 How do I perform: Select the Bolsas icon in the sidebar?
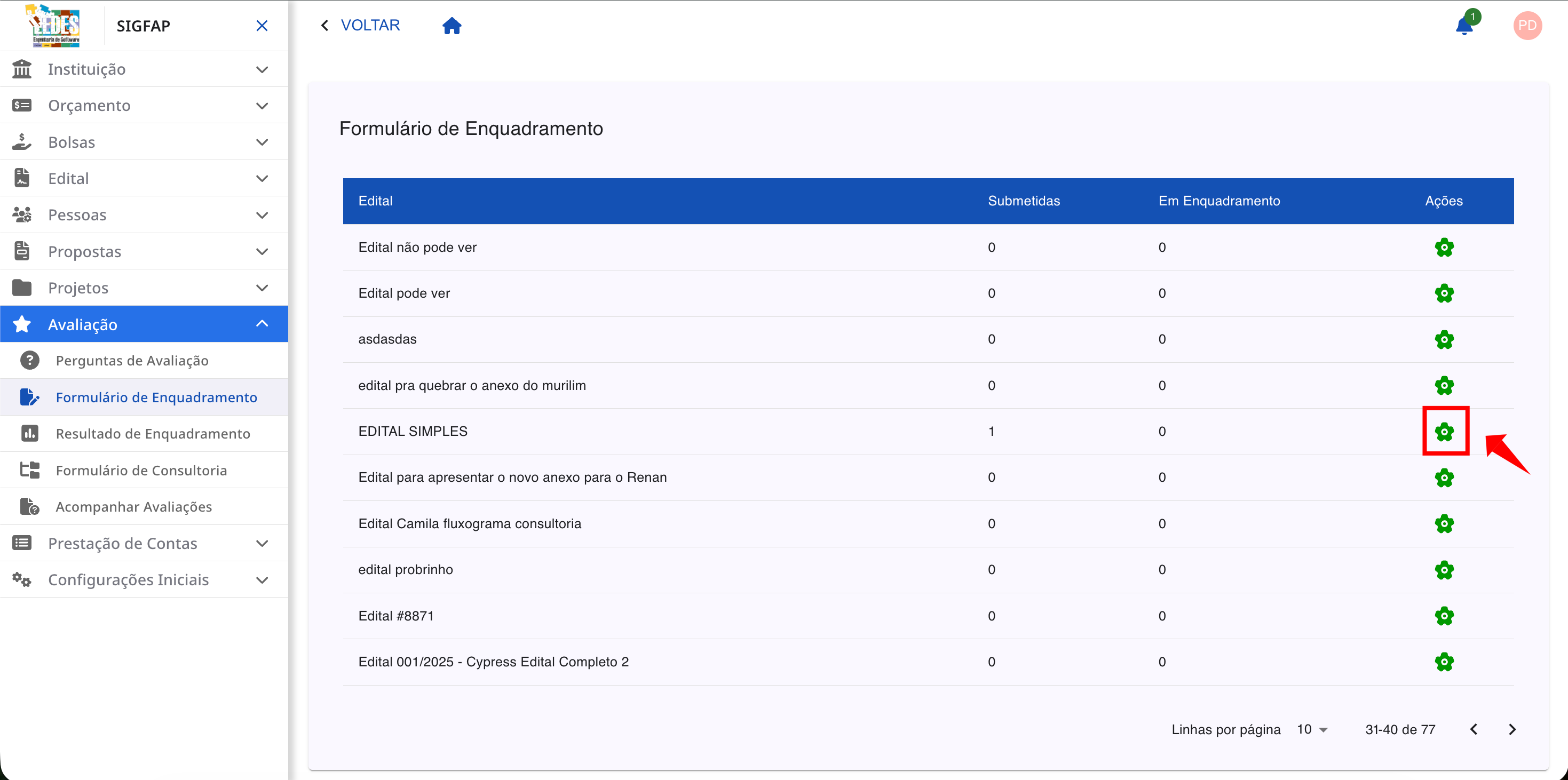coord(22,141)
